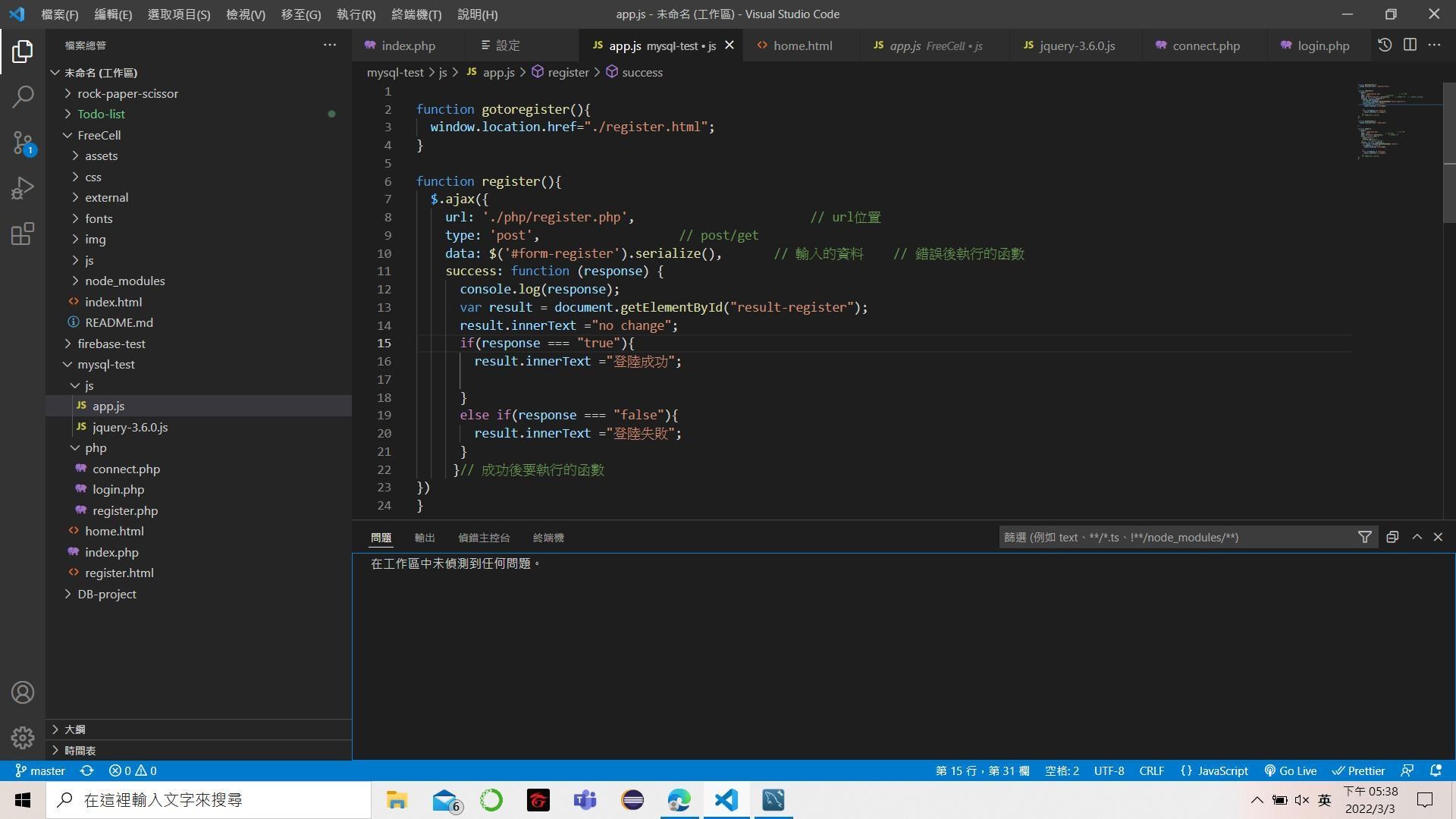Open the Source Control view
The width and height of the screenshot is (1456, 819).
coord(23,143)
